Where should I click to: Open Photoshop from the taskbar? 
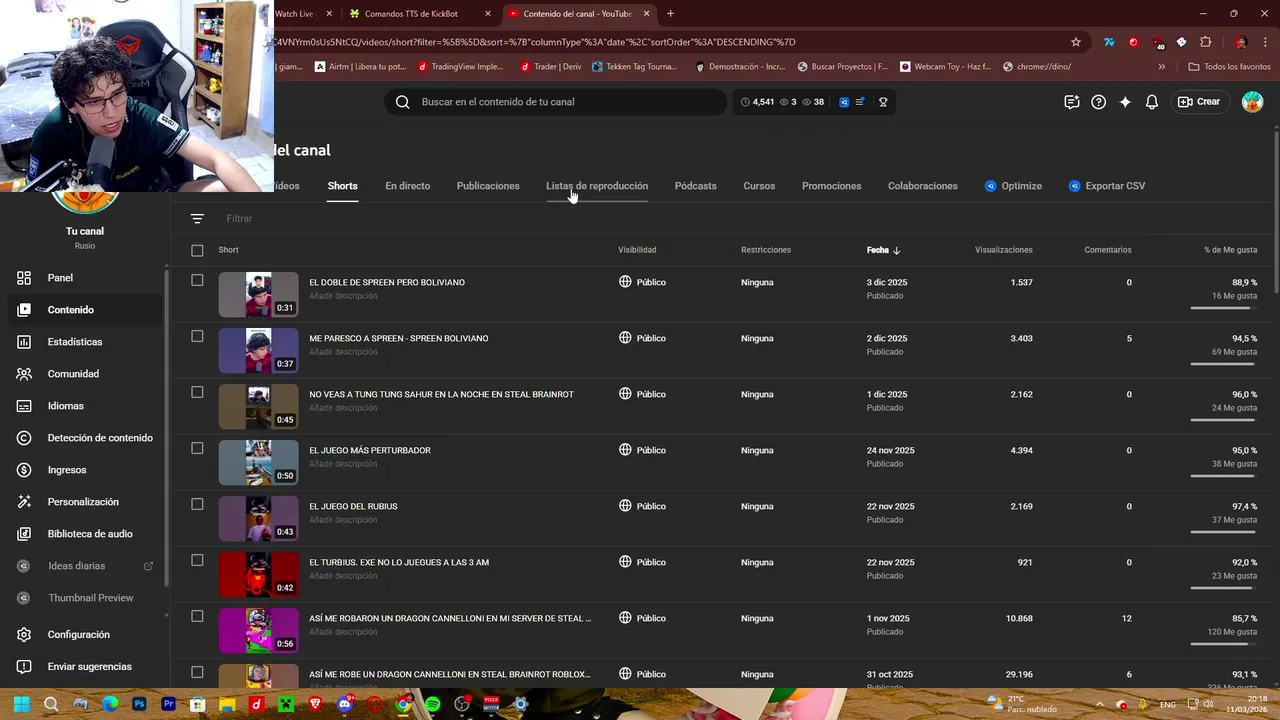139,704
